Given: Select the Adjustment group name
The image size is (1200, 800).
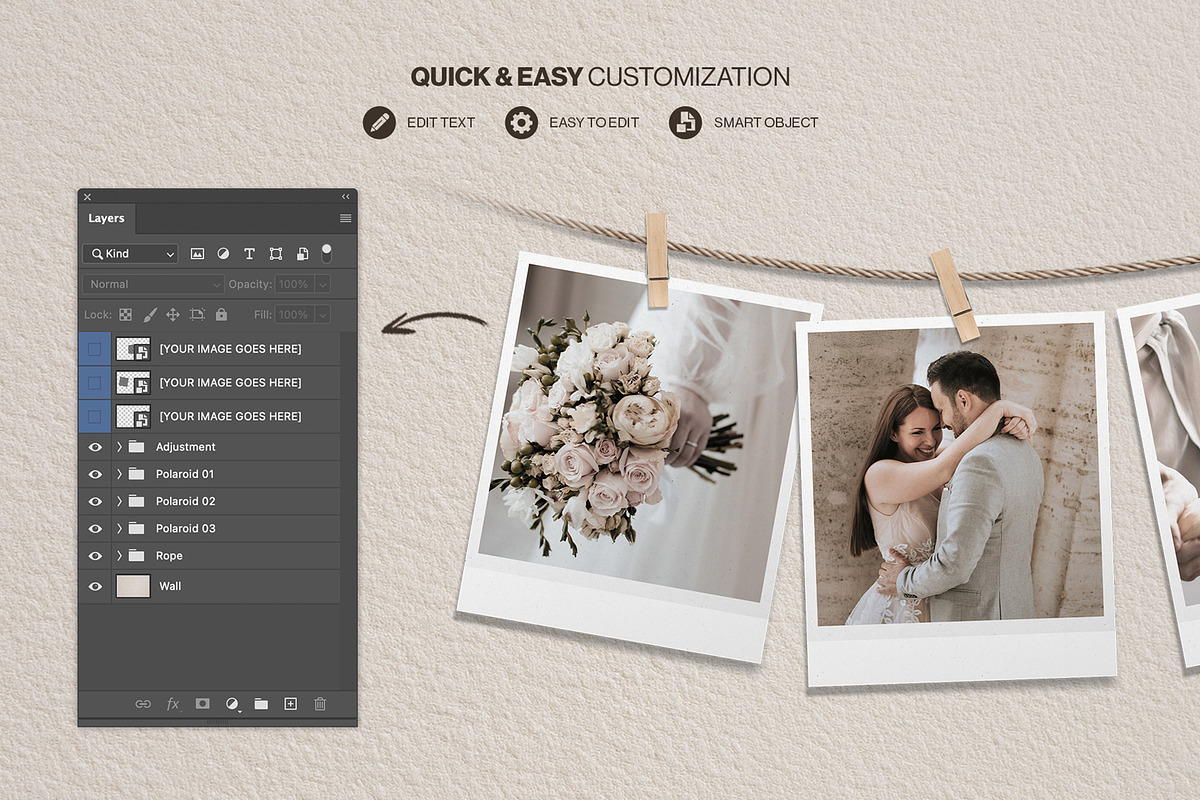Looking at the screenshot, I should tap(186, 447).
